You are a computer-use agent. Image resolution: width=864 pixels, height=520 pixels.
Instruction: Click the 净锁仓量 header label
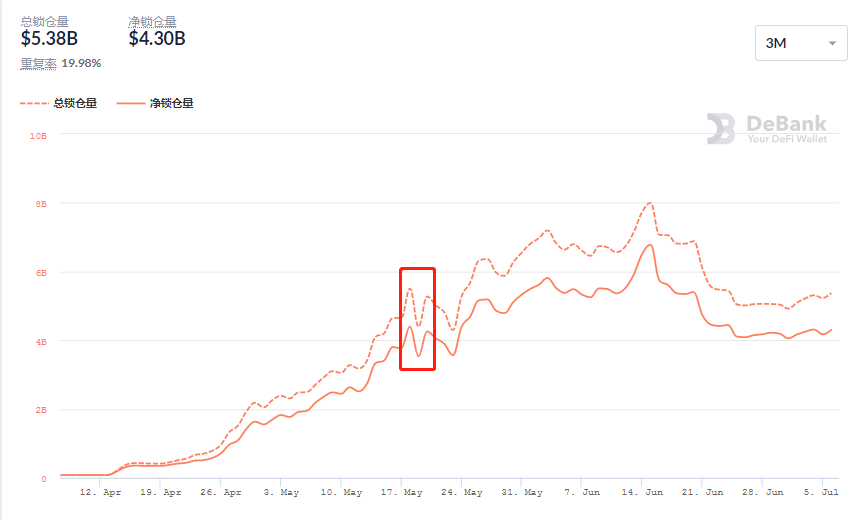[x=152, y=21]
